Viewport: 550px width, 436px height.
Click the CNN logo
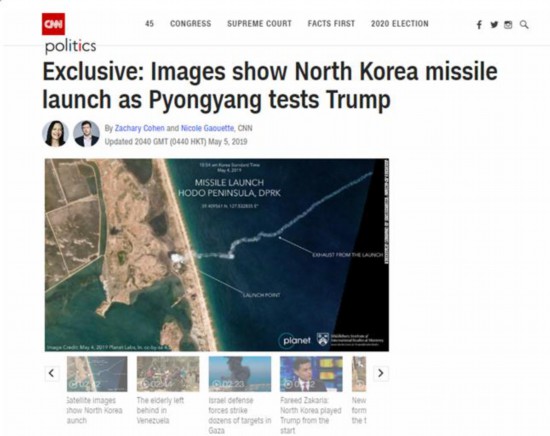[x=53, y=24]
